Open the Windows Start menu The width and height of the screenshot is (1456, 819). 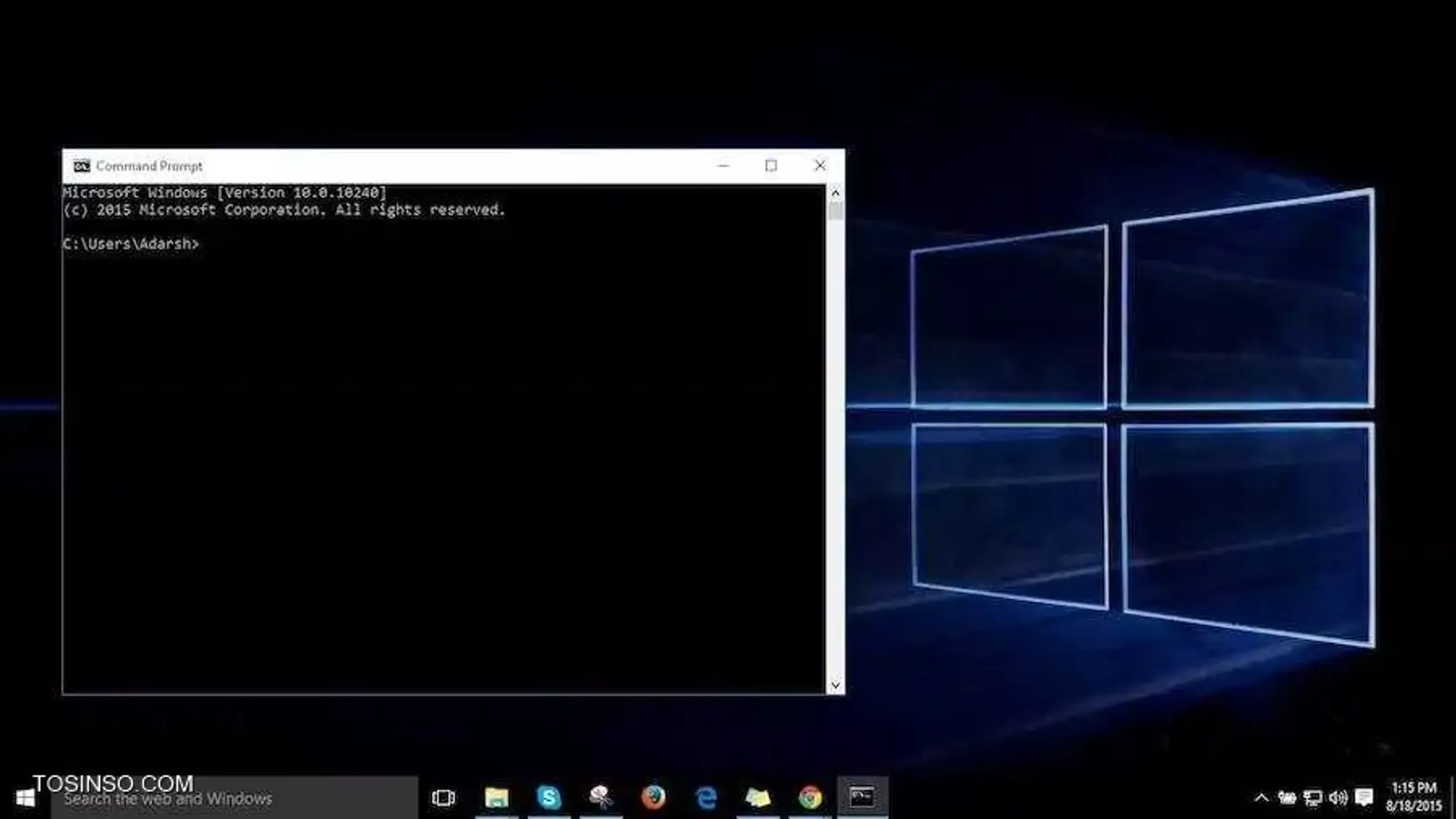coord(25,798)
